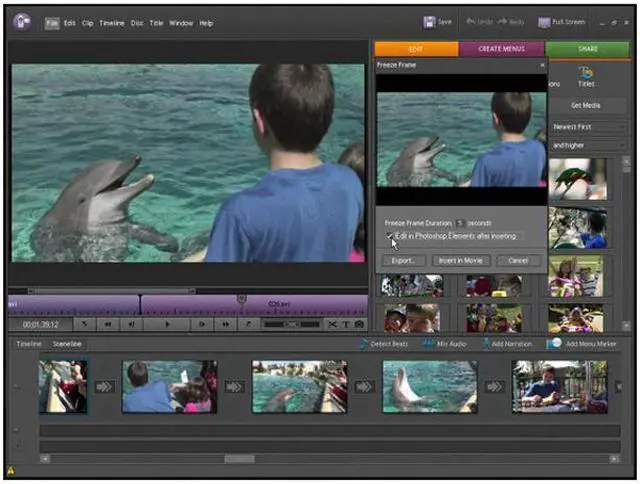Click transition arrow after first sceneline clip
The width and height of the screenshot is (640, 484).
pos(104,386)
